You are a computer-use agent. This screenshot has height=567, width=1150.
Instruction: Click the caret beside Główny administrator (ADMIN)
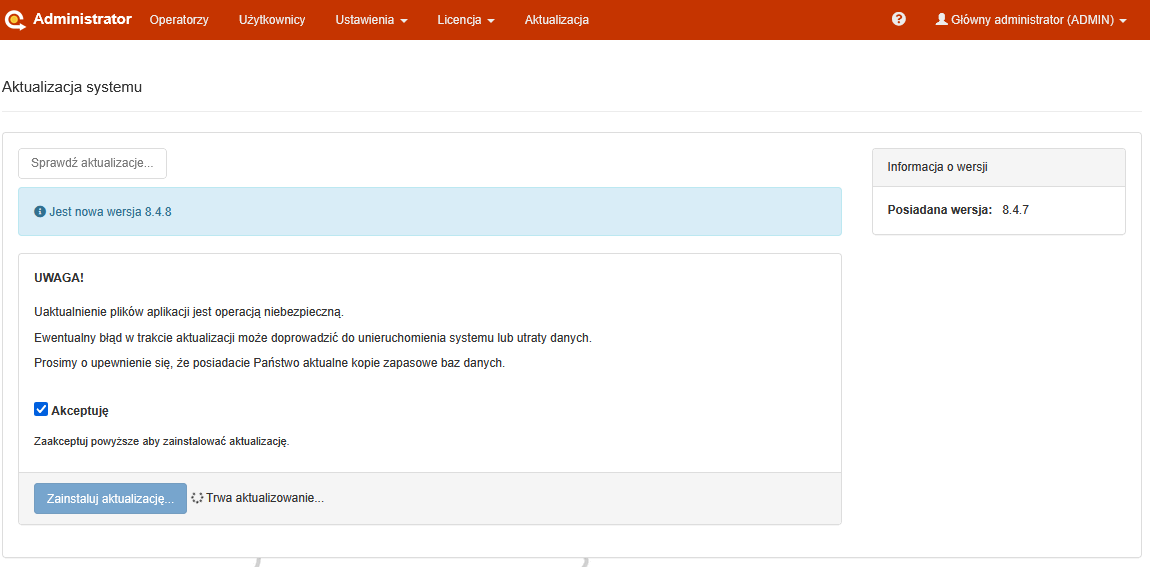(x=1123, y=21)
